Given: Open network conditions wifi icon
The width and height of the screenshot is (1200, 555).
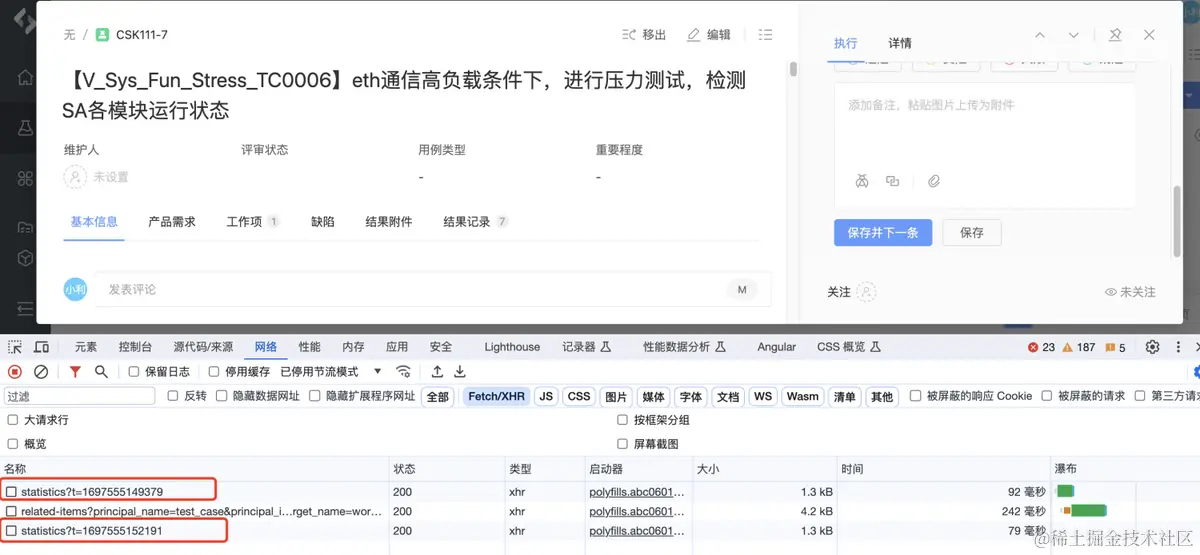Looking at the screenshot, I should click(x=404, y=372).
